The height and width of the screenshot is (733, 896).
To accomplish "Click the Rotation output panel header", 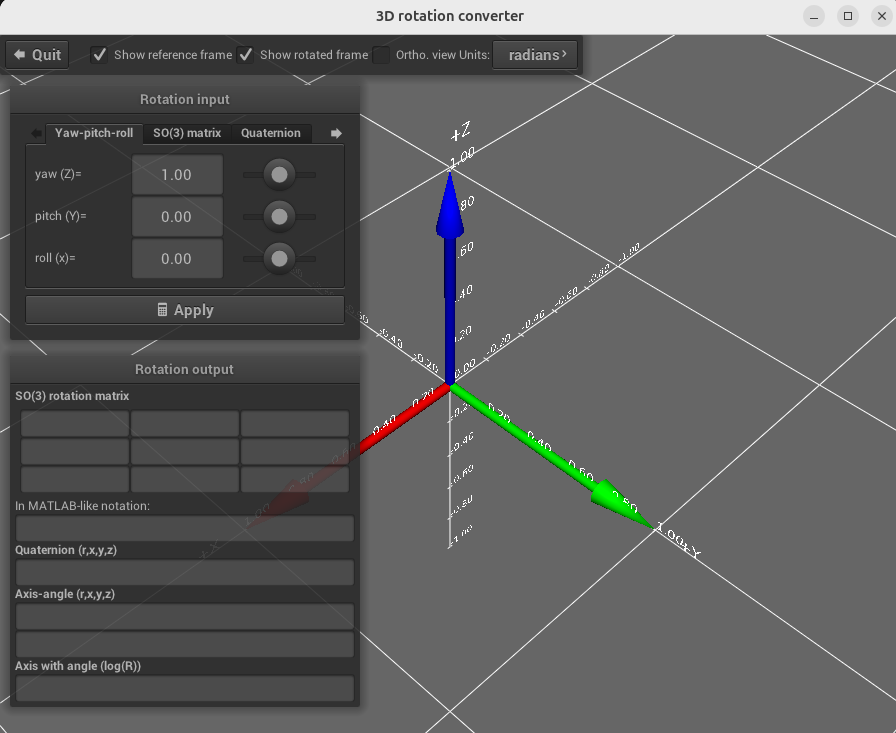I will tap(185, 369).
